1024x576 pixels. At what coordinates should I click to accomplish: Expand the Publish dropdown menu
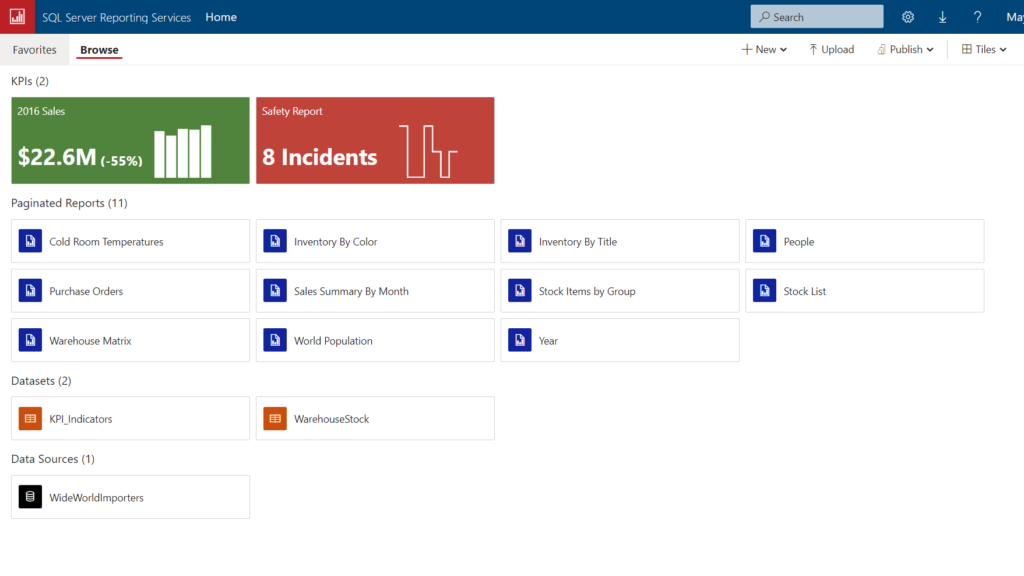click(x=905, y=50)
